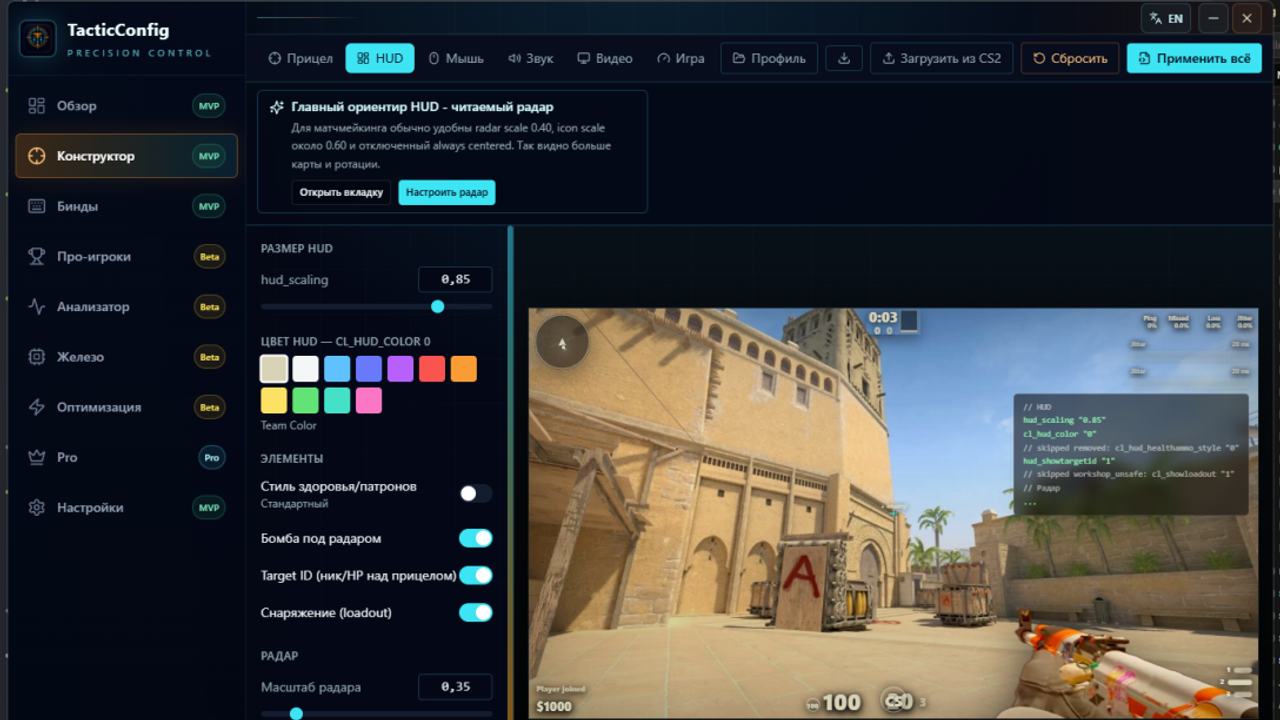Disable the Бомба под радаром switch
This screenshot has height=720, width=1280.
[x=475, y=538]
